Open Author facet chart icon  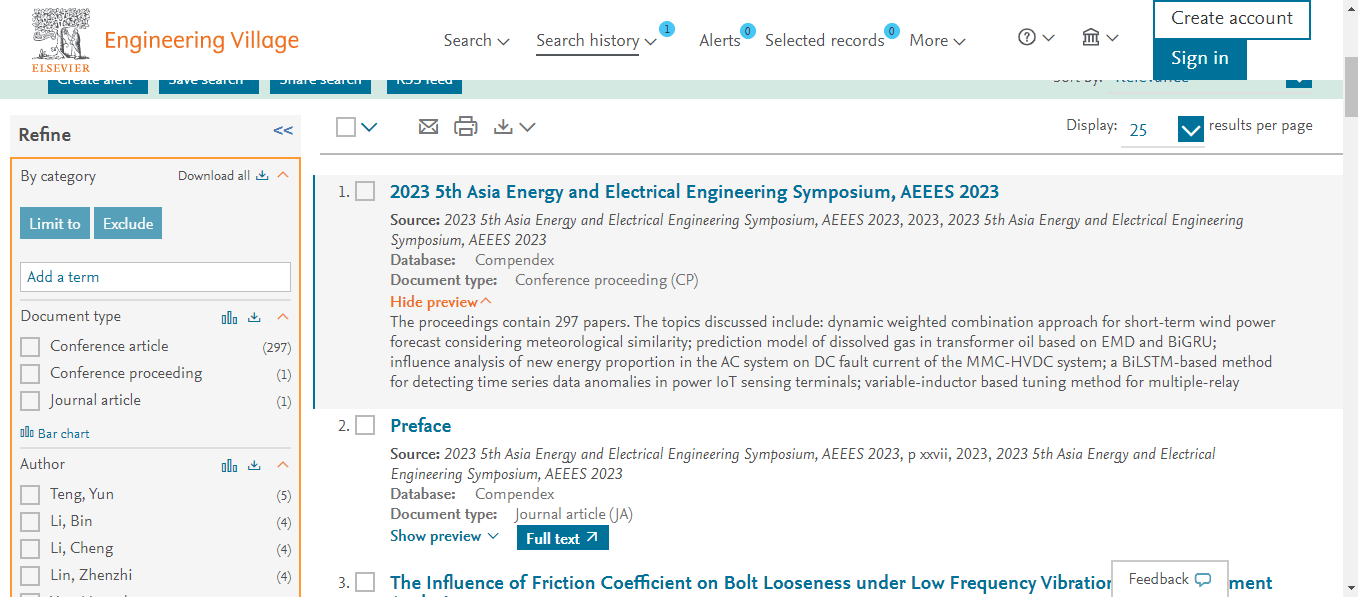coord(230,465)
